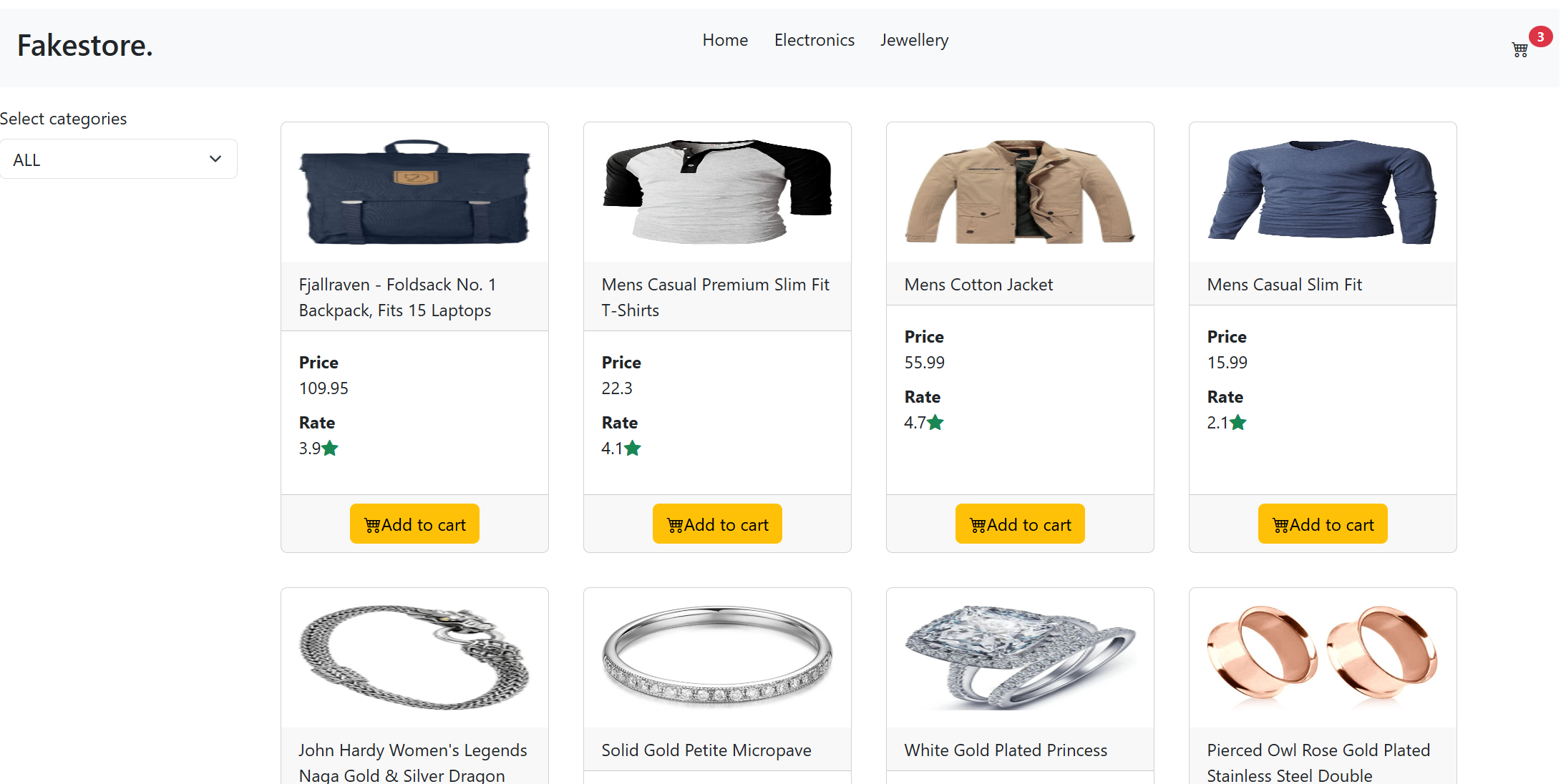Image resolution: width=1566 pixels, height=784 pixels.
Task: Click the Mens Cotton Jacket product image
Action: 1020,192
